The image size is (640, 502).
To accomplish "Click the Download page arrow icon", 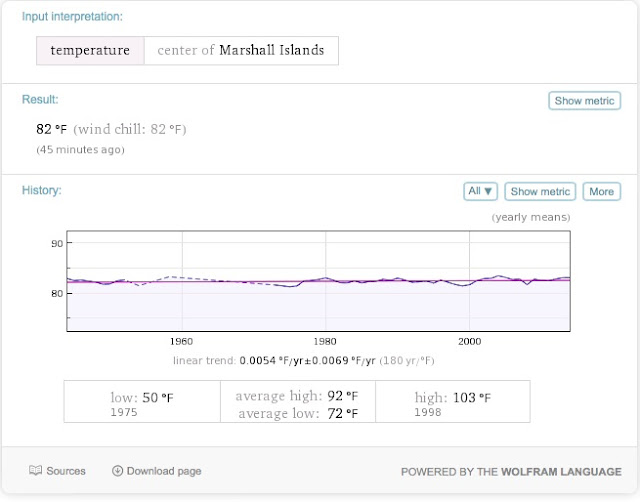I will click(x=117, y=471).
